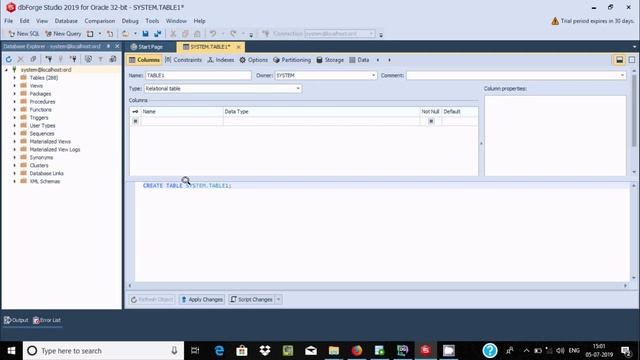Click the new connection plug icon in explorer
This screenshot has width=640, height=360.
pos(49,60)
